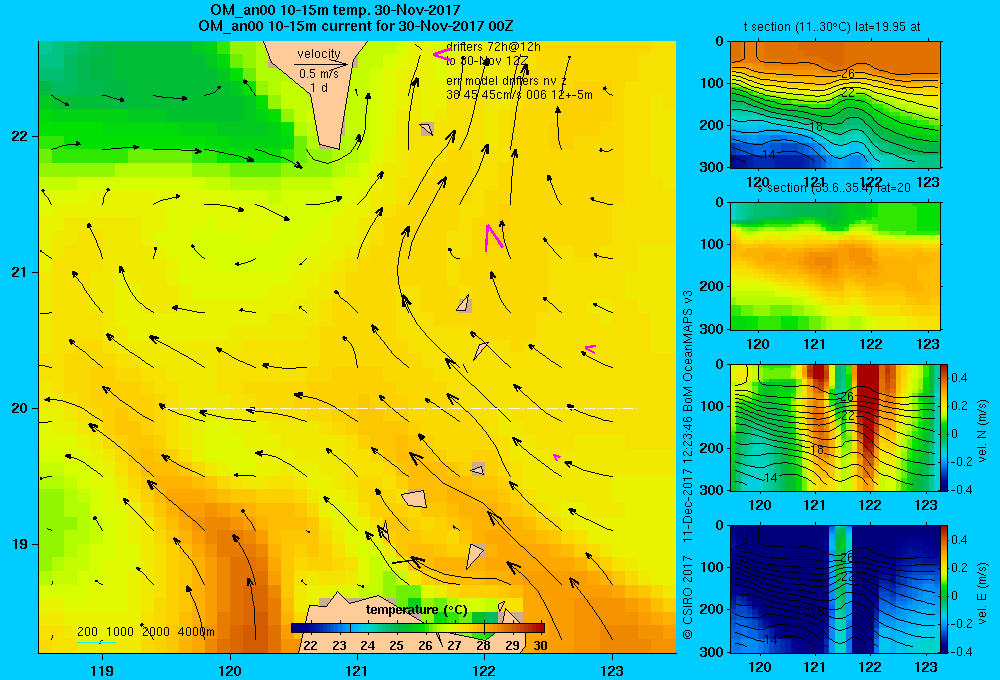Click longitude label '119' on main map axis
The height and width of the screenshot is (680, 1000).
point(102,670)
